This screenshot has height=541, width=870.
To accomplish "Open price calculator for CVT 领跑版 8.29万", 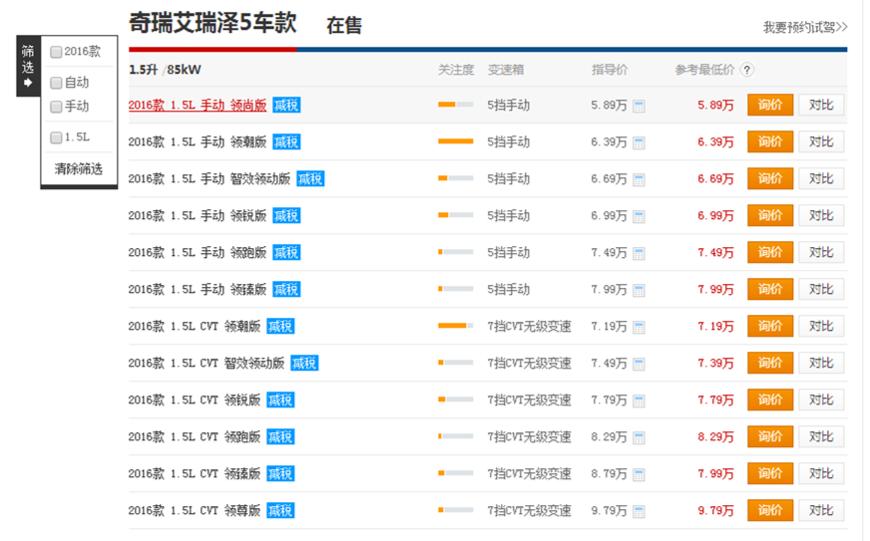I will coord(639,438).
